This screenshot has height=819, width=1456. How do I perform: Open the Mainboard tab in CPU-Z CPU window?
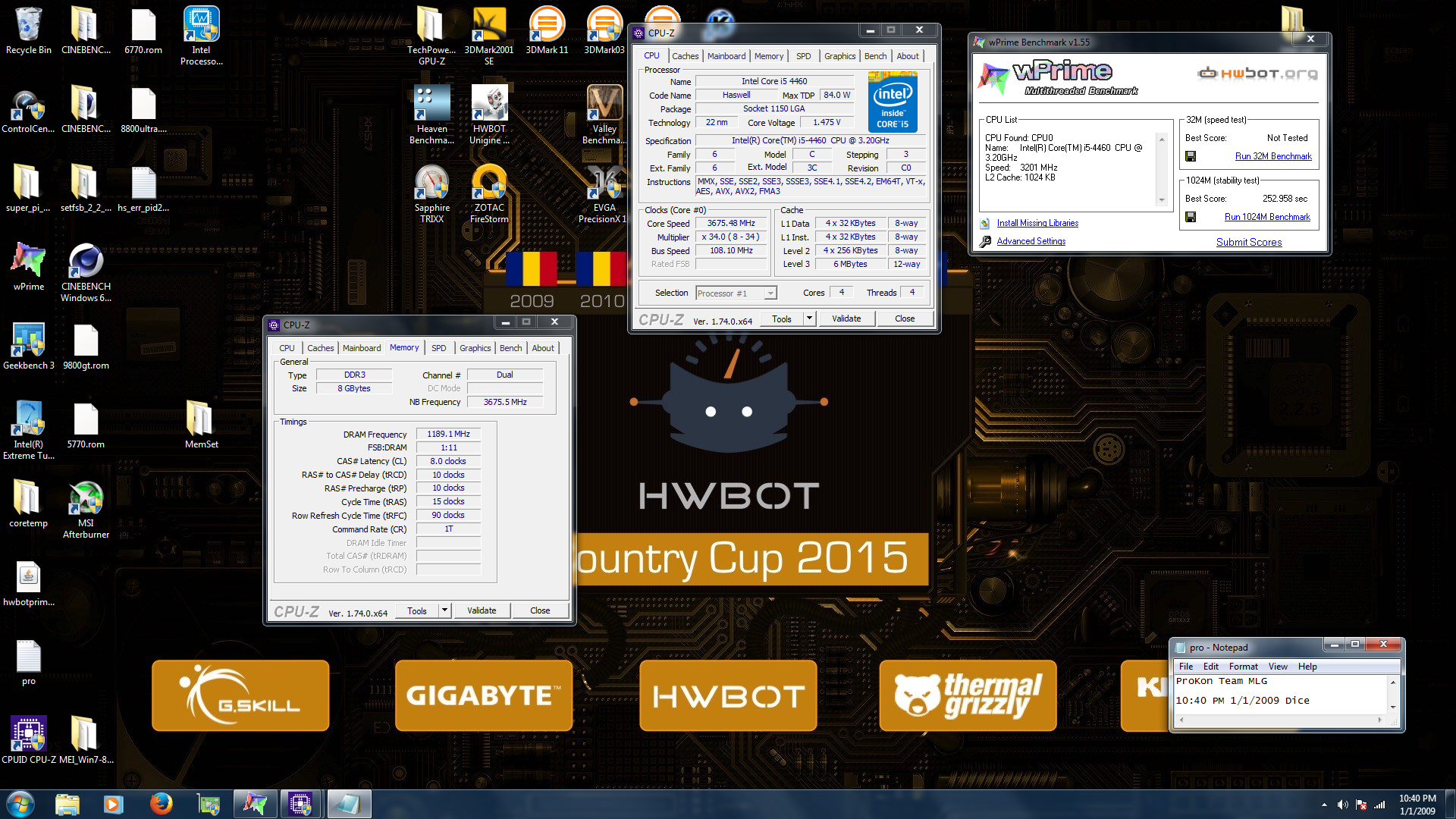point(726,56)
